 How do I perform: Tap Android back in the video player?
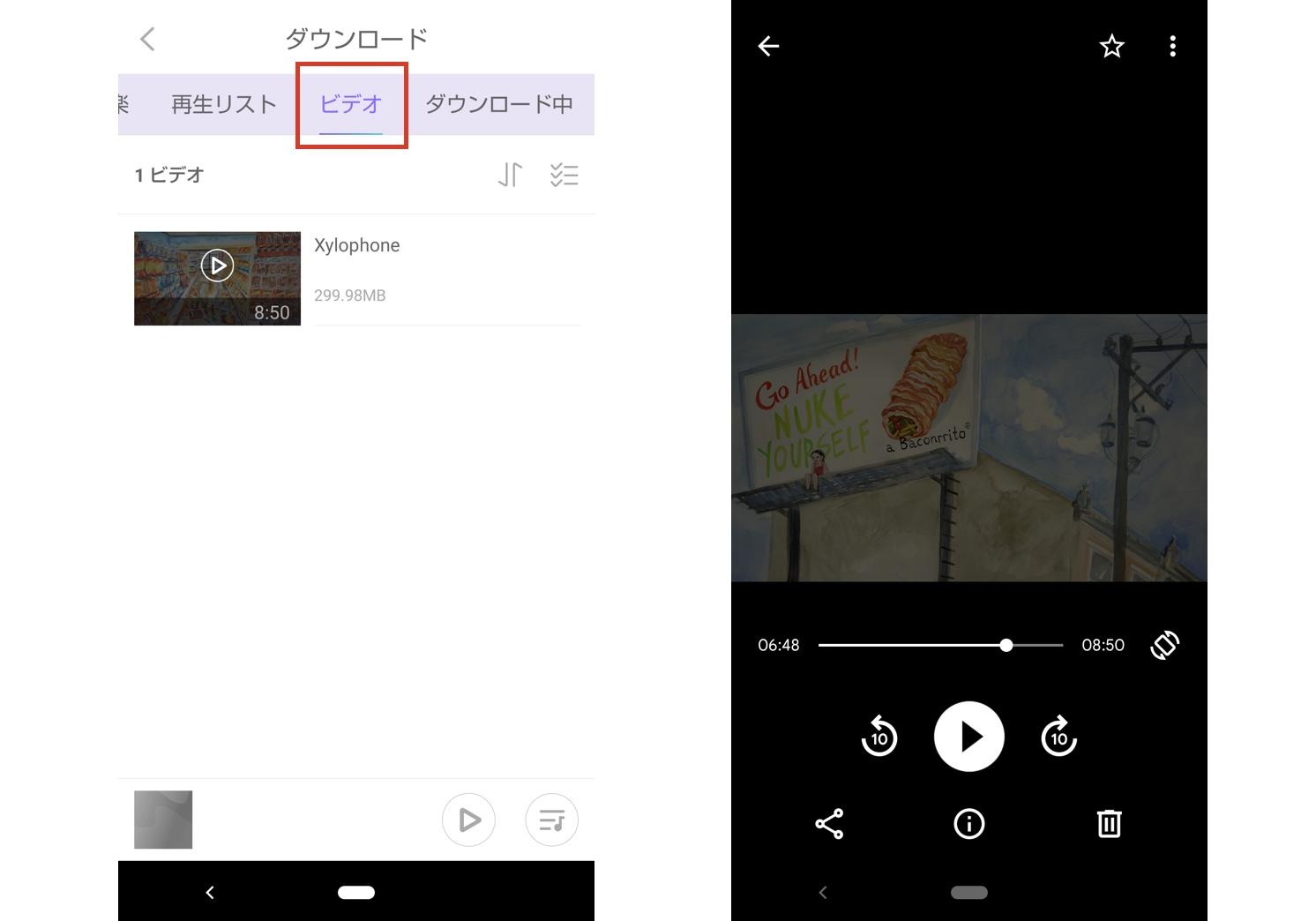pos(823,893)
